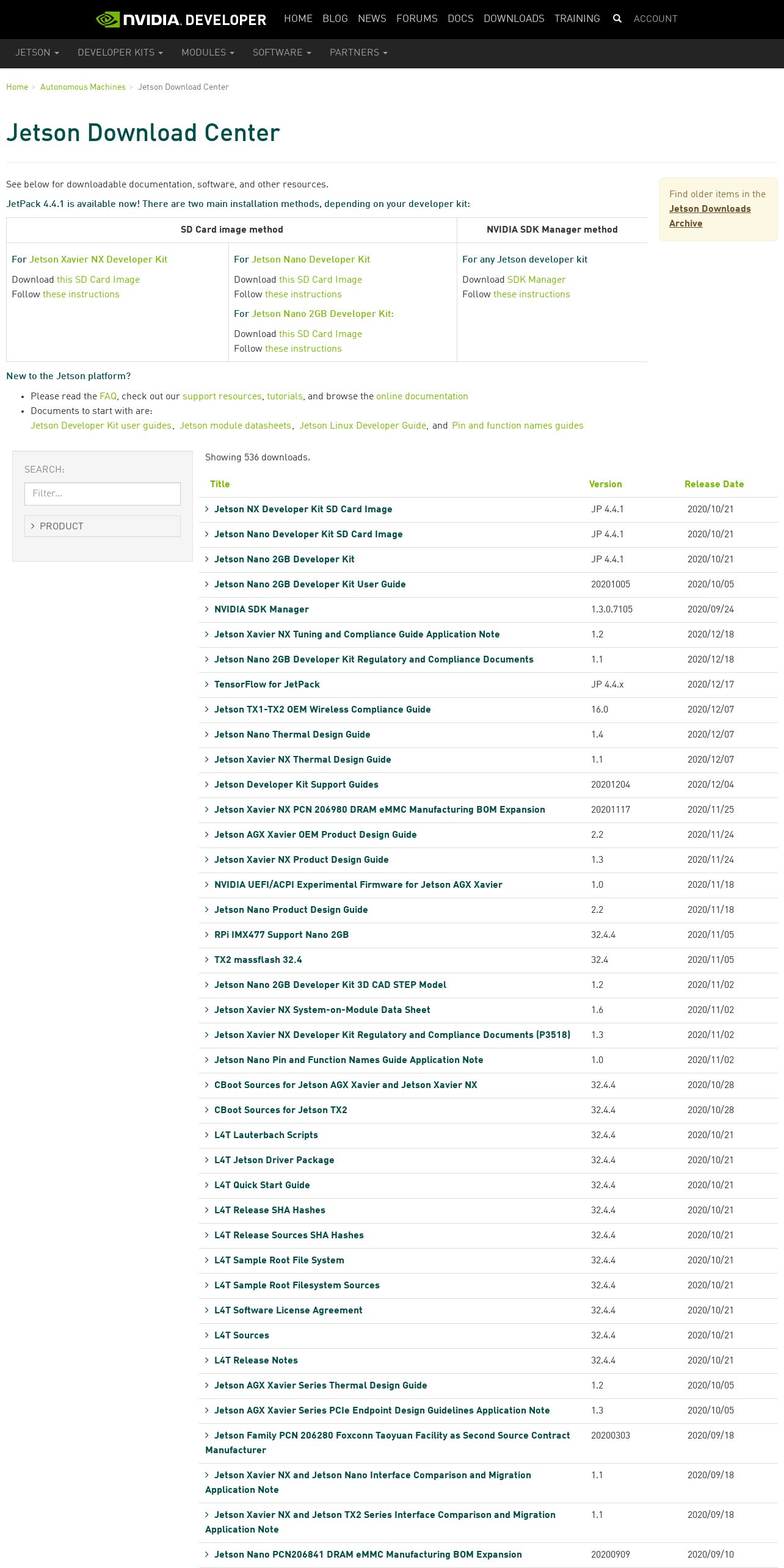Open Jetson module datasheets link

point(235,426)
